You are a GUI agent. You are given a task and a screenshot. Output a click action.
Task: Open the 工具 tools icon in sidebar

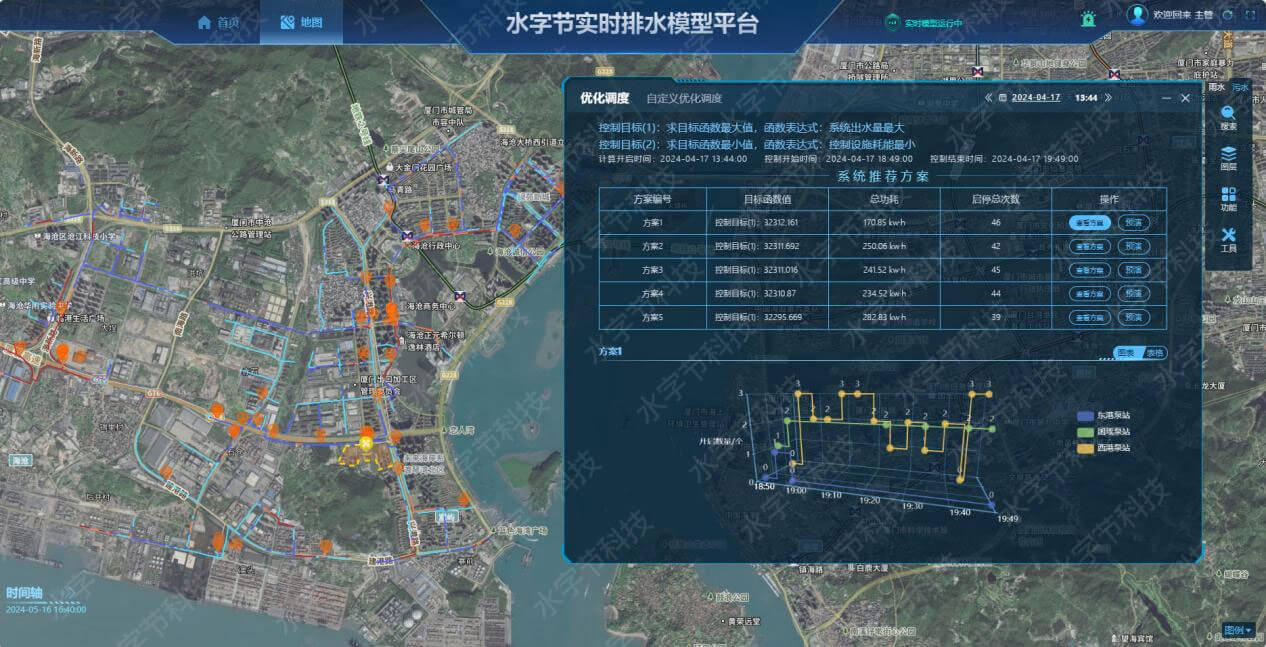[x=1228, y=240]
